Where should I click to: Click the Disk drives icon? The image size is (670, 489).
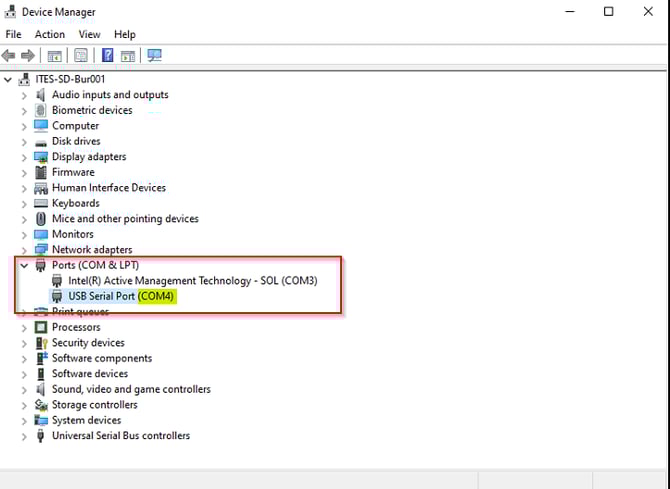coord(41,142)
